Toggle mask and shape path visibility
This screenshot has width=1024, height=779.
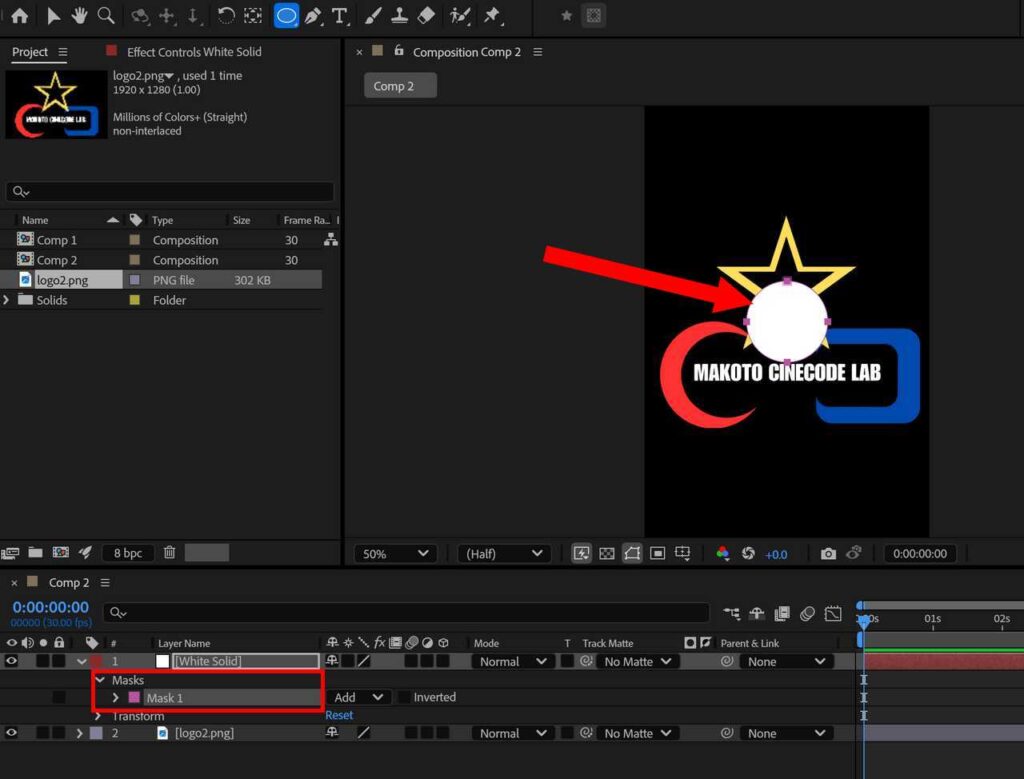tap(632, 554)
